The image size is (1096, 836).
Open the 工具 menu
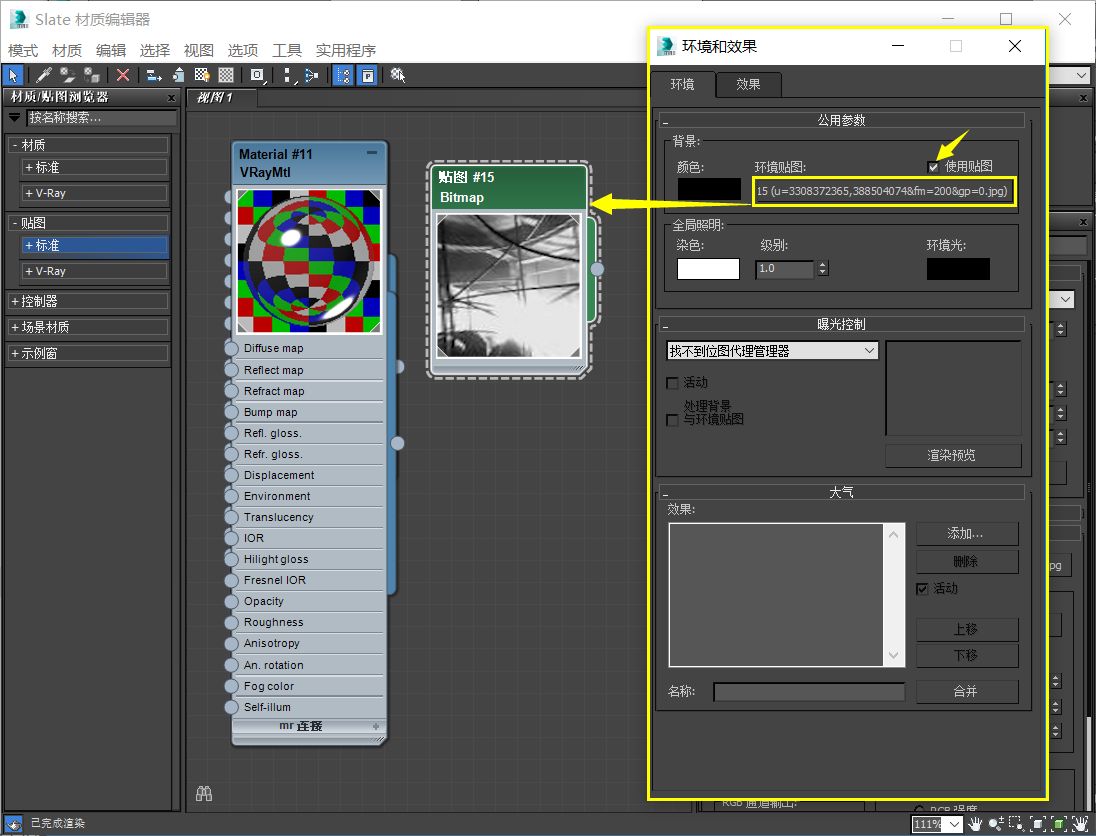click(x=287, y=50)
